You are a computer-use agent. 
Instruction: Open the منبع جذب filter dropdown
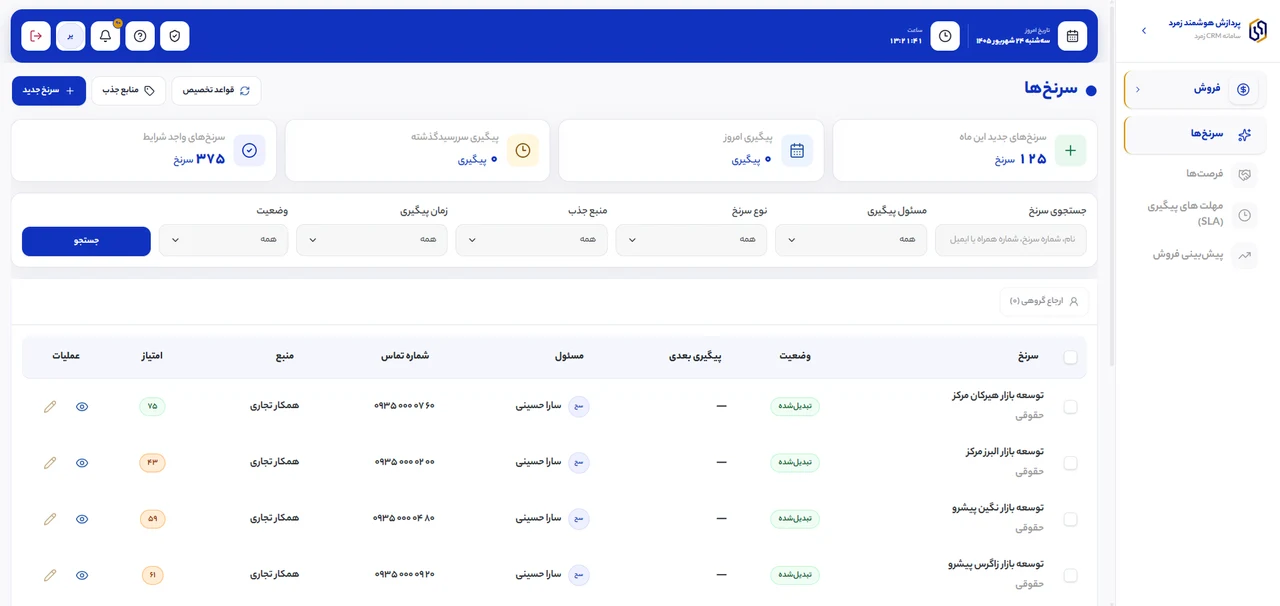pyautogui.click(x=531, y=240)
